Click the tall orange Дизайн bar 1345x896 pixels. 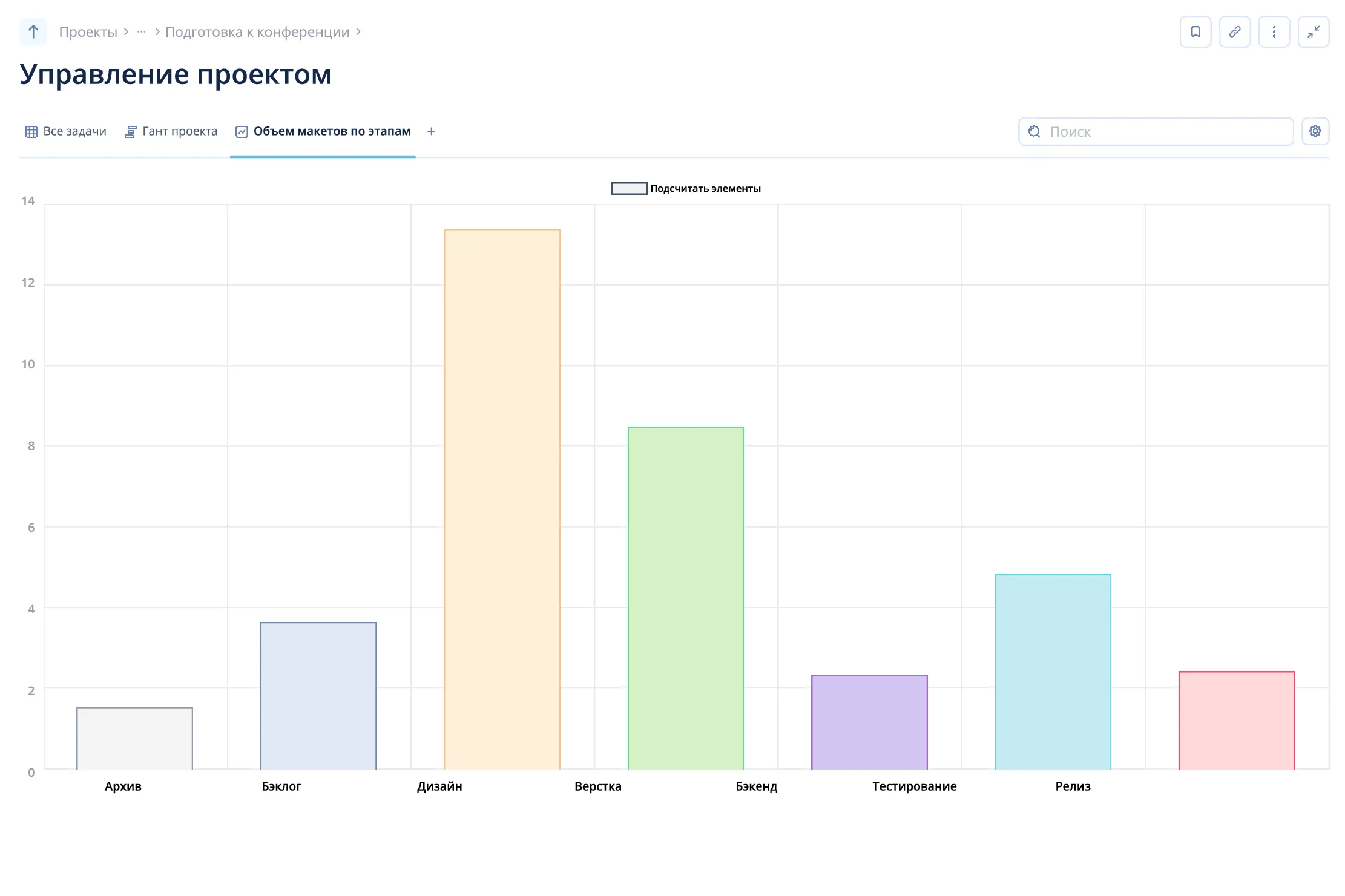(x=502, y=499)
